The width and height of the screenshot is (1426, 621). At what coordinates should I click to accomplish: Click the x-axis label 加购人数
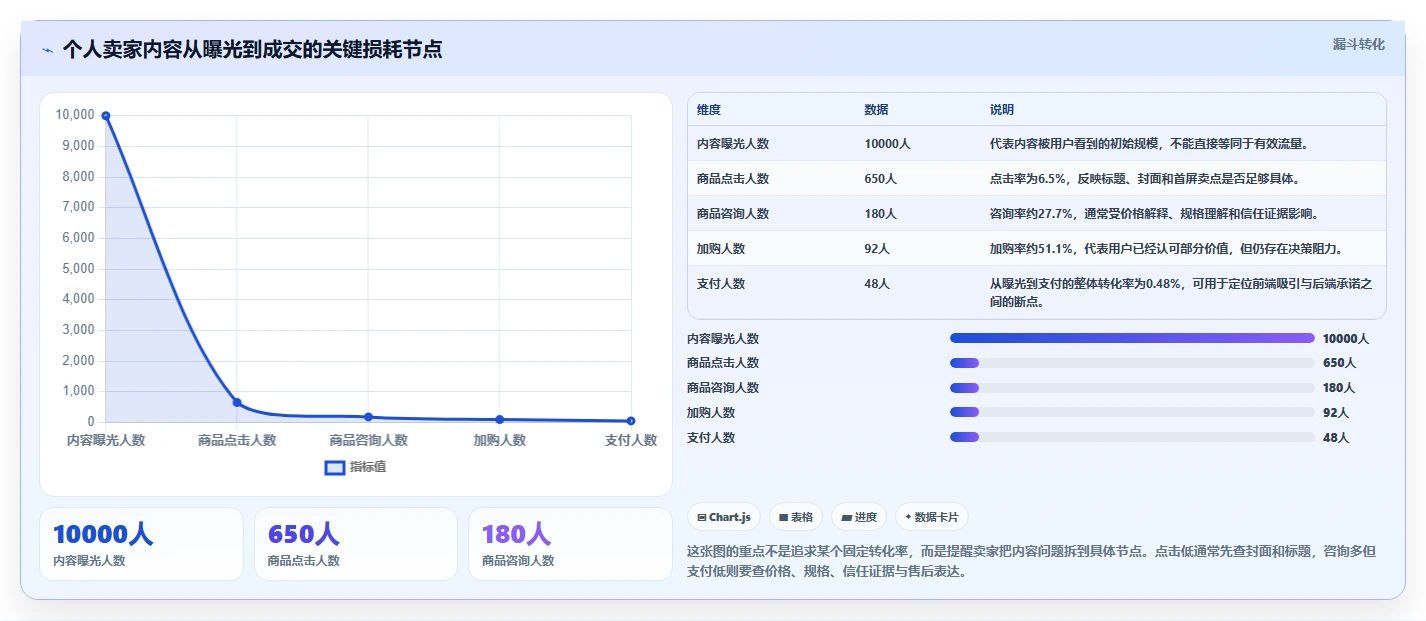click(x=499, y=440)
